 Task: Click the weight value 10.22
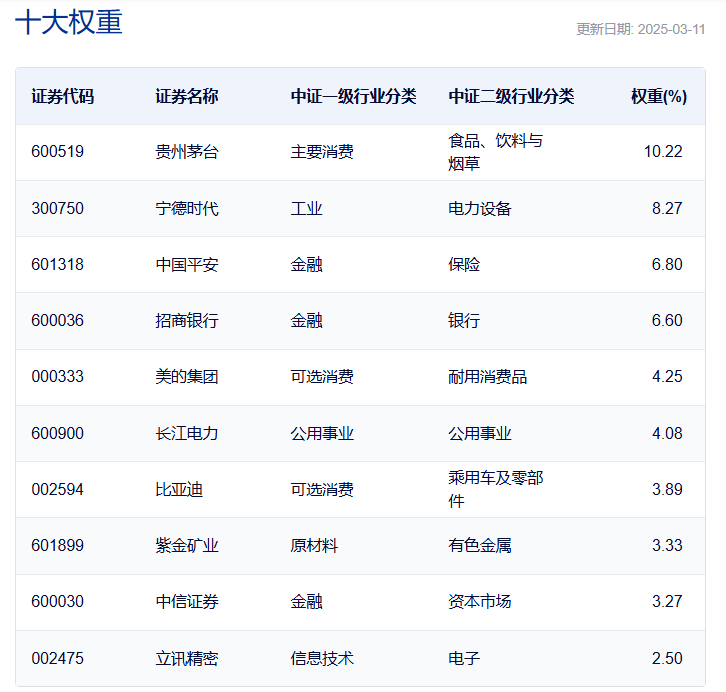point(663,151)
